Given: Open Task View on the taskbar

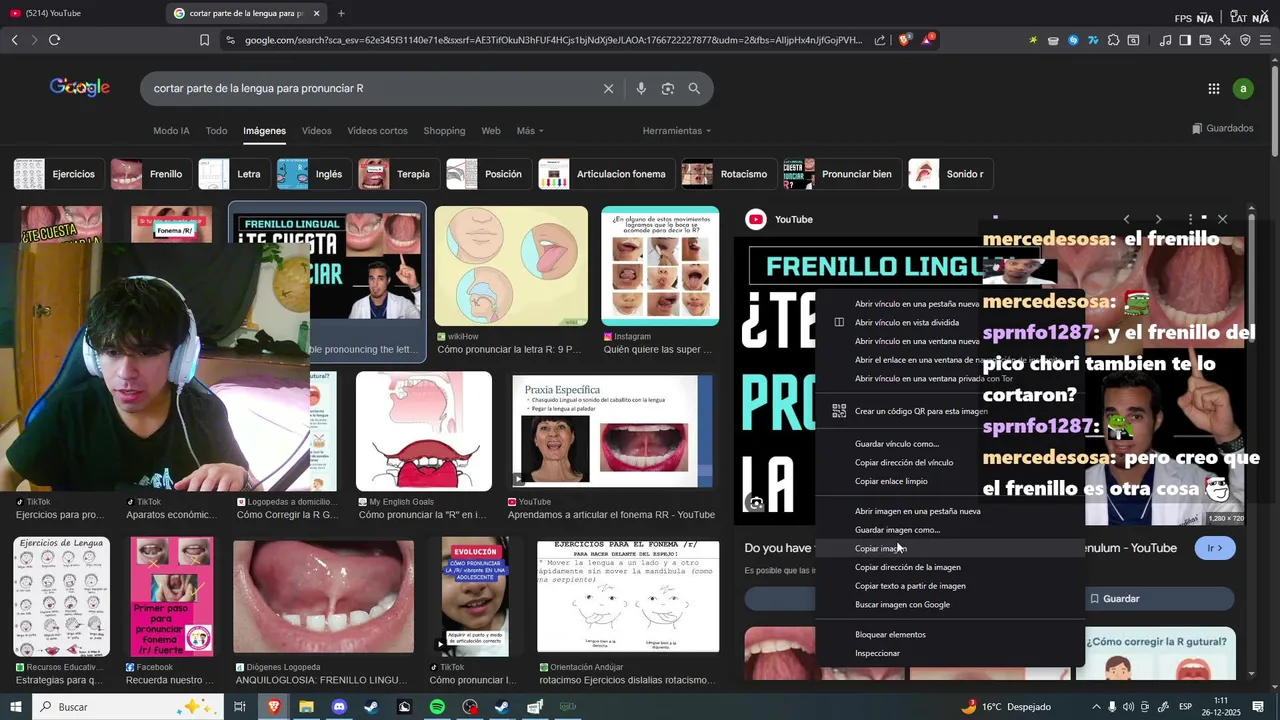Looking at the screenshot, I should coord(240,707).
